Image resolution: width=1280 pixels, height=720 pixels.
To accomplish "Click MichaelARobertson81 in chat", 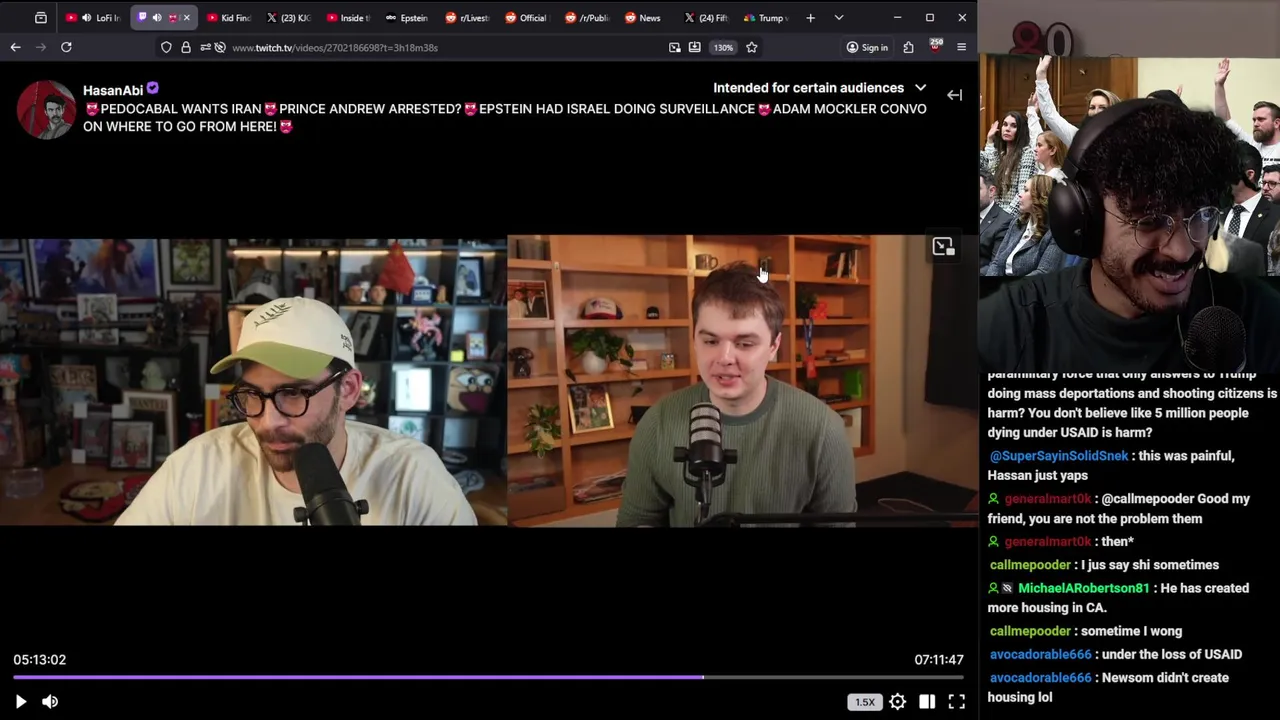I will tap(1084, 589).
